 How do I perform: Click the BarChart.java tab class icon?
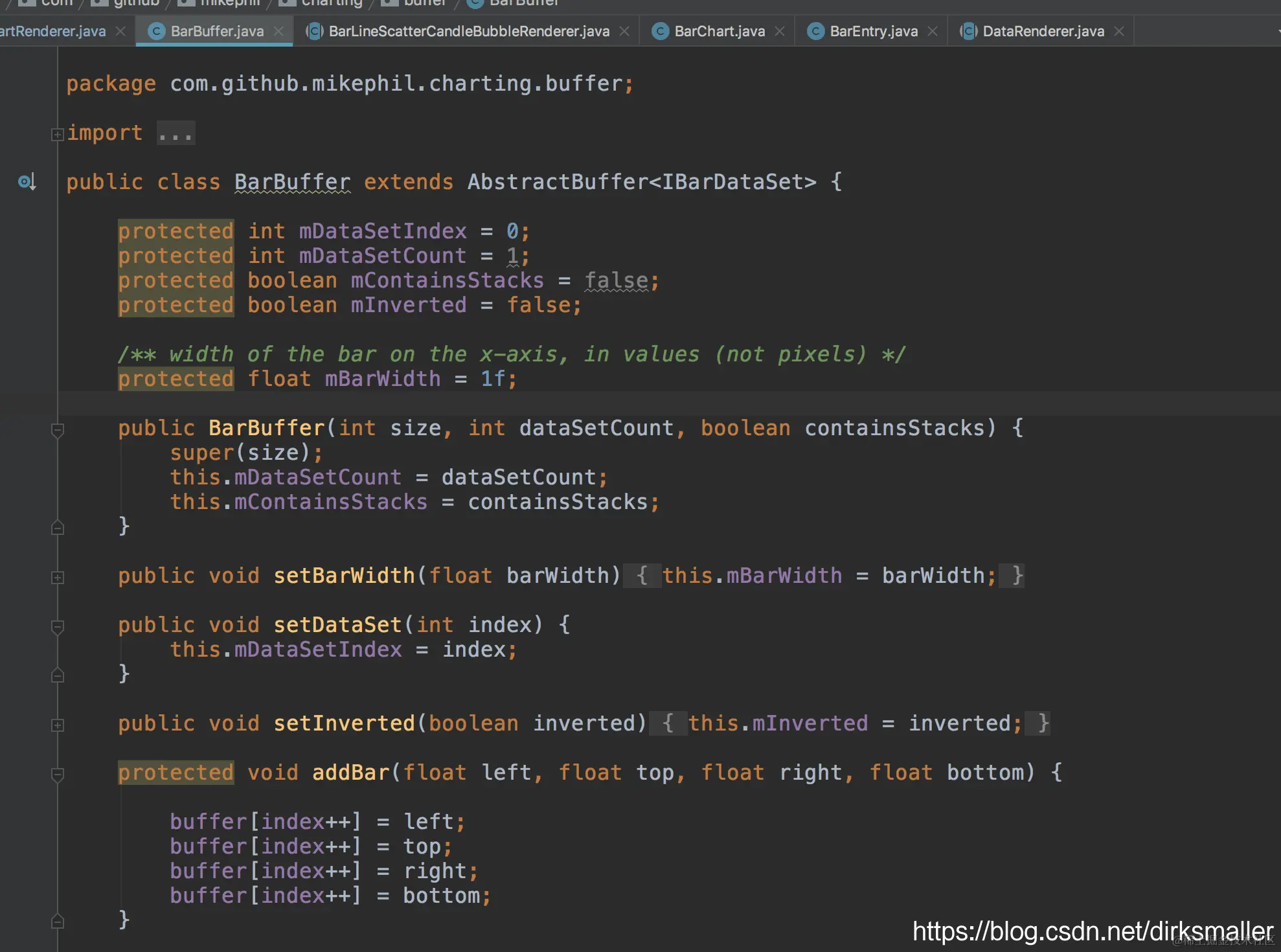(x=660, y=31)
